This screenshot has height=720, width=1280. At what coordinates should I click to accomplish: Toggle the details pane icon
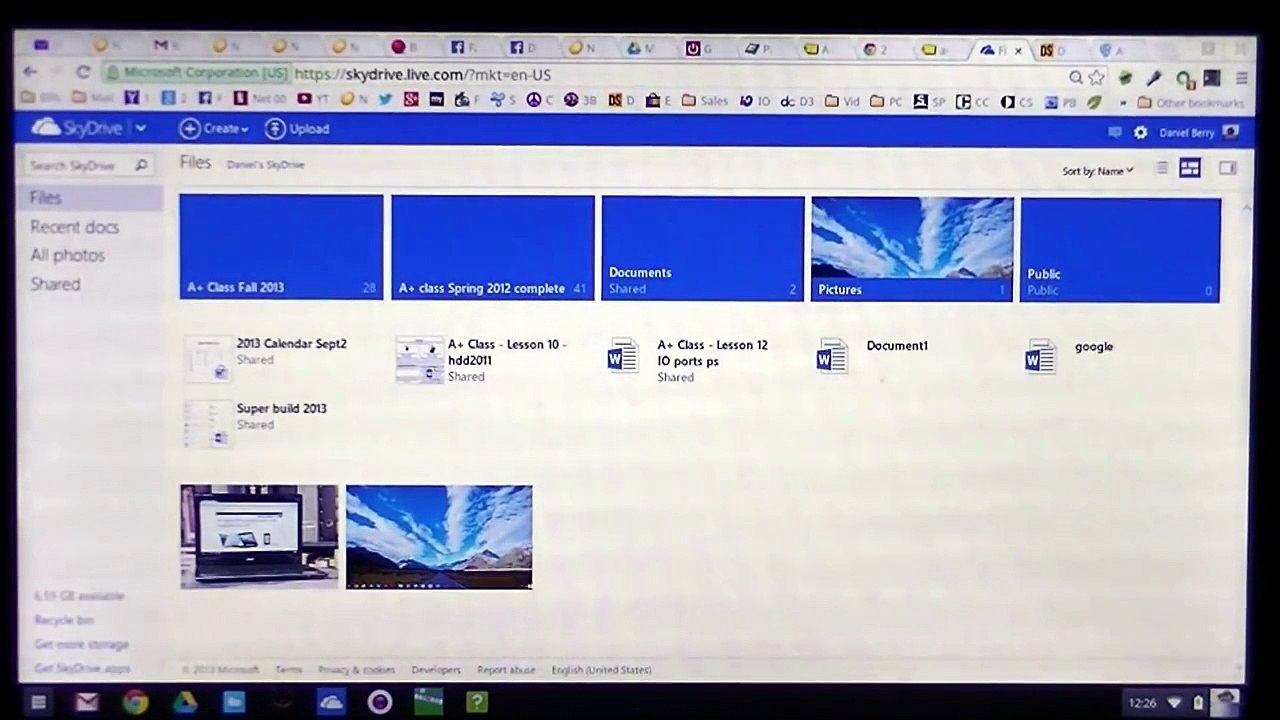coord(1227,168)
